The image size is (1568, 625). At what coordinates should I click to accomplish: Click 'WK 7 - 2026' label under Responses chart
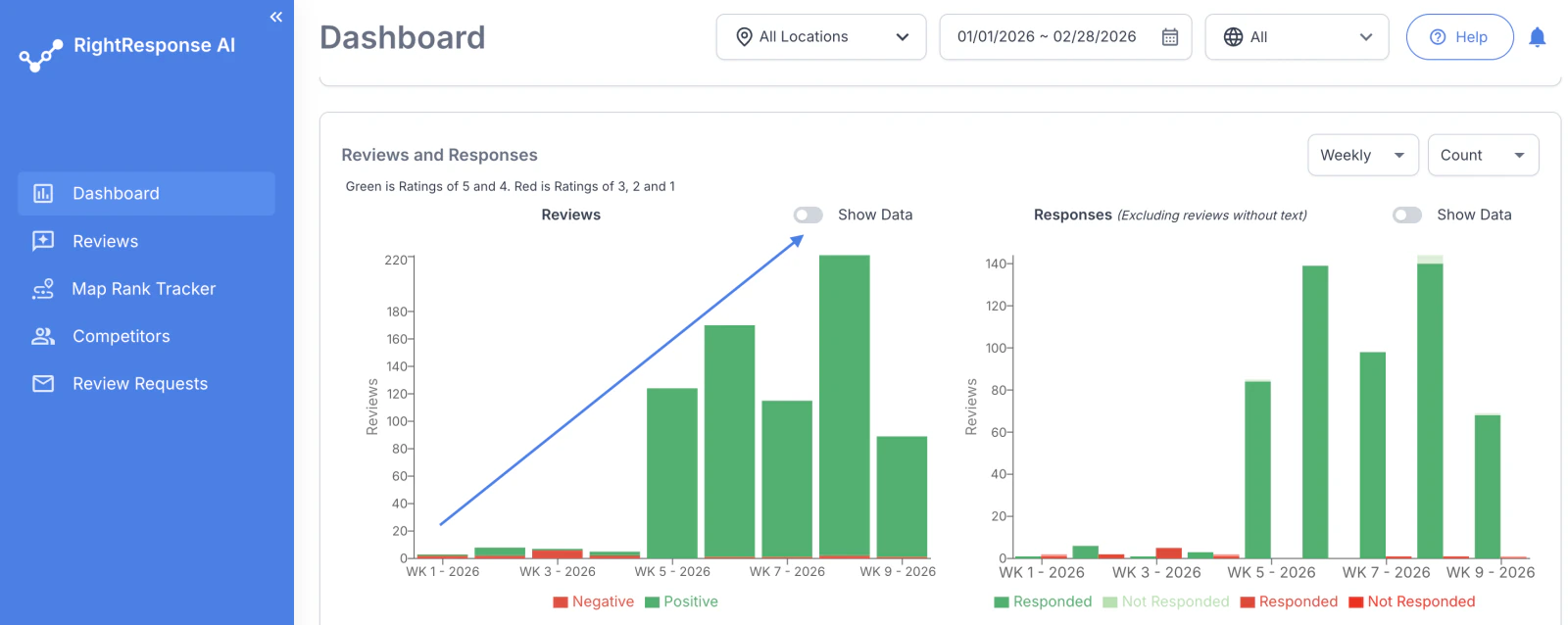coord(1386,572)
